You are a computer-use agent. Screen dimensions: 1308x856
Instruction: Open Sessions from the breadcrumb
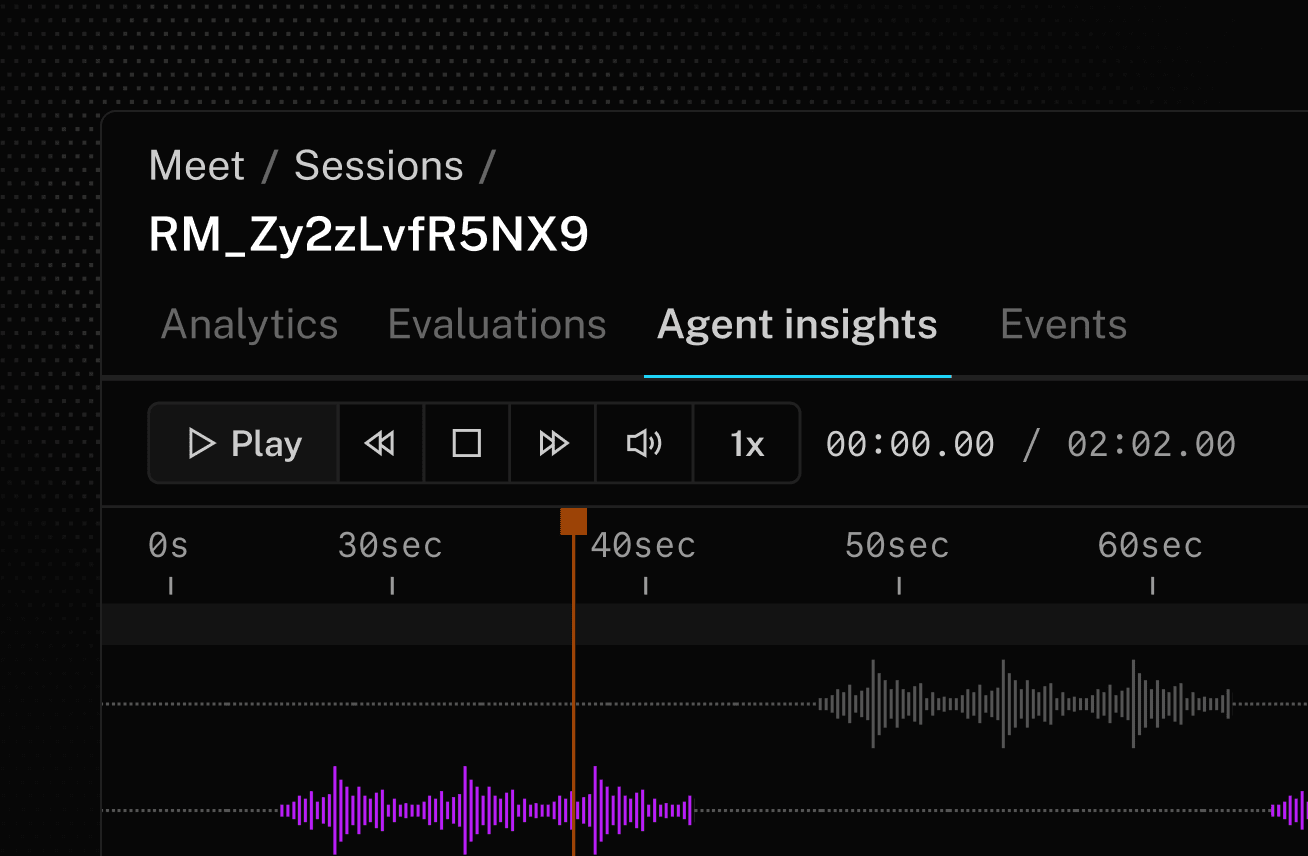[378, 164]
